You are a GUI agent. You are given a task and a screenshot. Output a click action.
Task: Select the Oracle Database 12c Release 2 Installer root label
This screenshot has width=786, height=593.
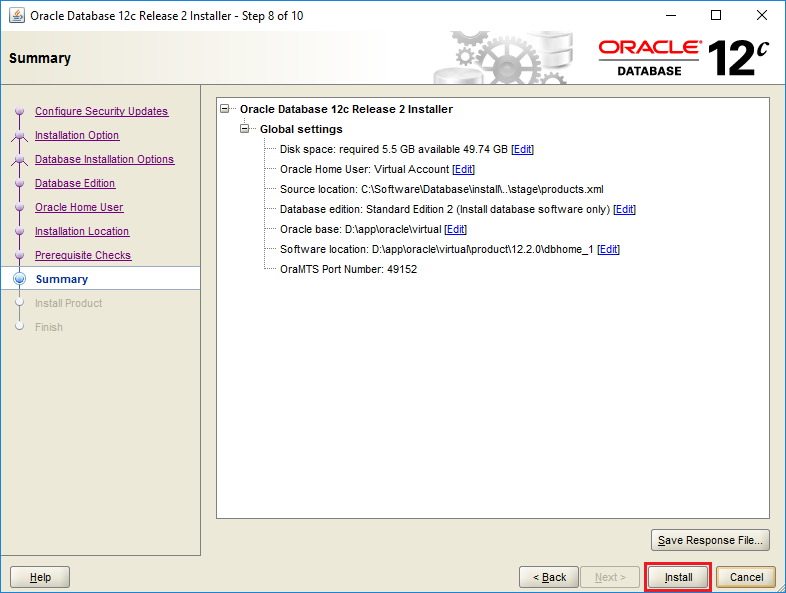pyautogui.click(x=346, y=109)
